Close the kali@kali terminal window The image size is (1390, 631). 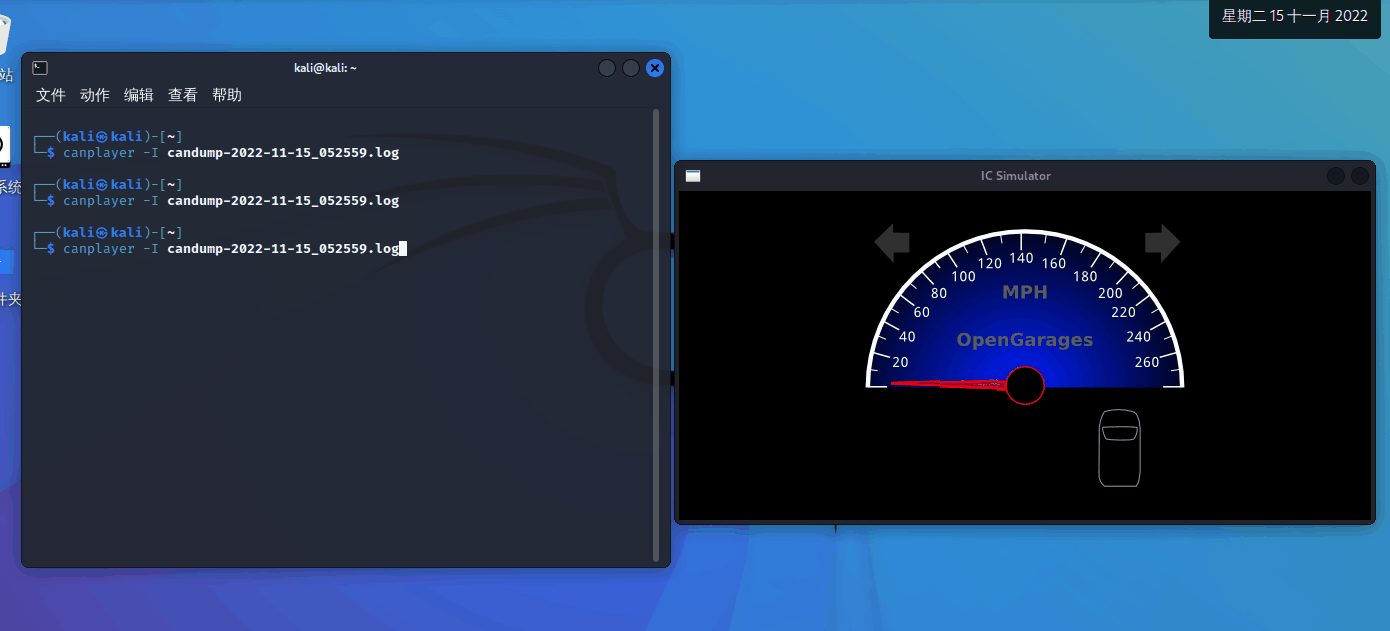pos(655,68)
